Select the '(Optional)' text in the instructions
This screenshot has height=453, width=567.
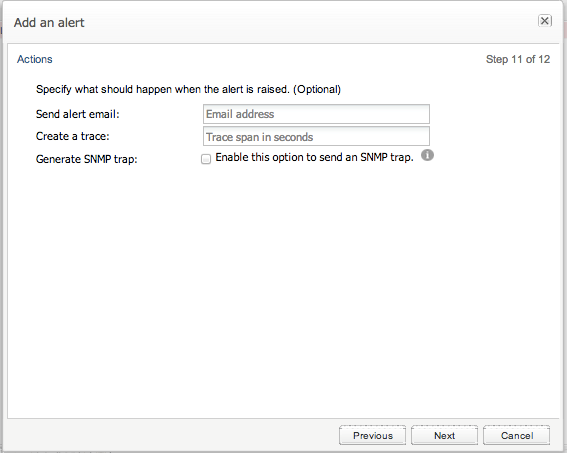[x=317, y=89]
